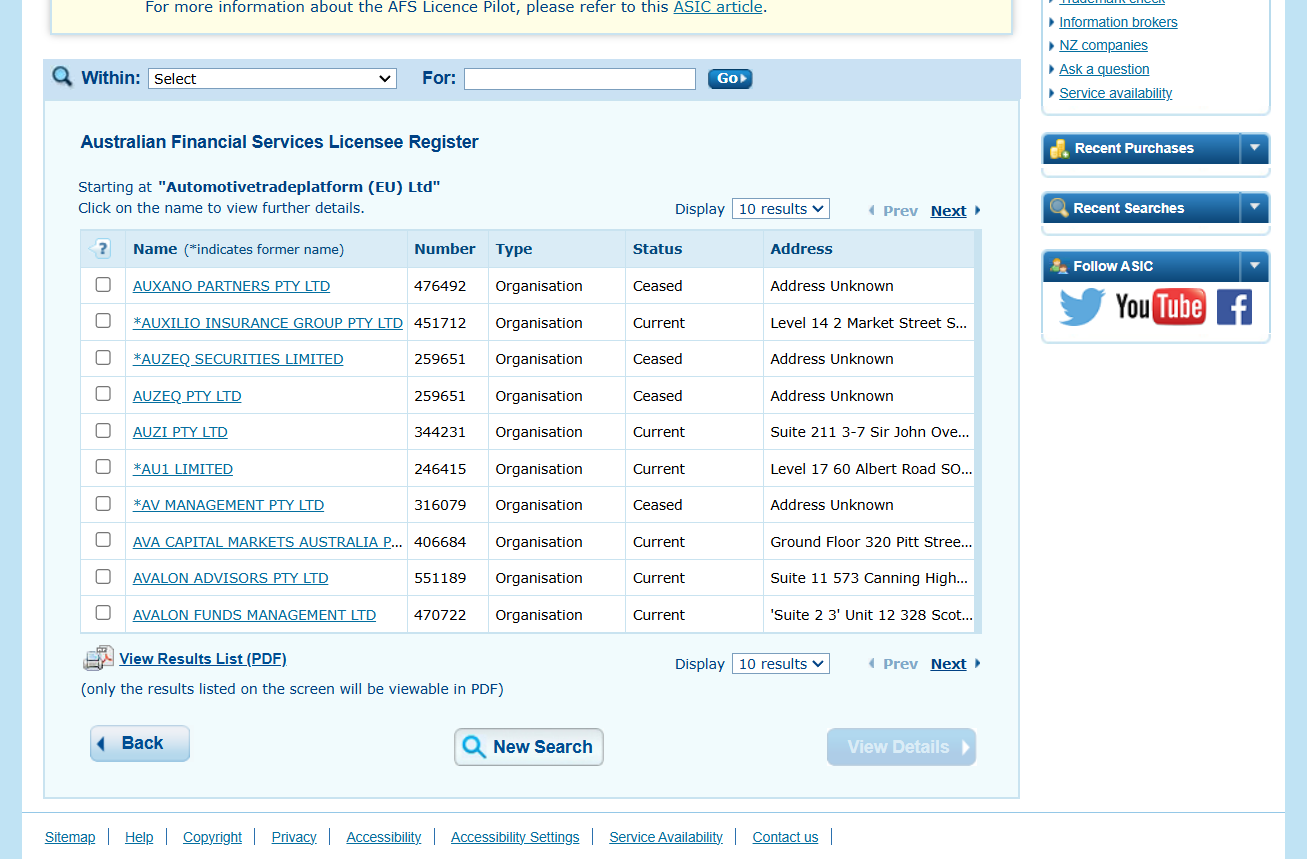1307x859 pixels.
Task: Open AUXANO PARTNERS PTY LTD details
Action: pos(231,286)
